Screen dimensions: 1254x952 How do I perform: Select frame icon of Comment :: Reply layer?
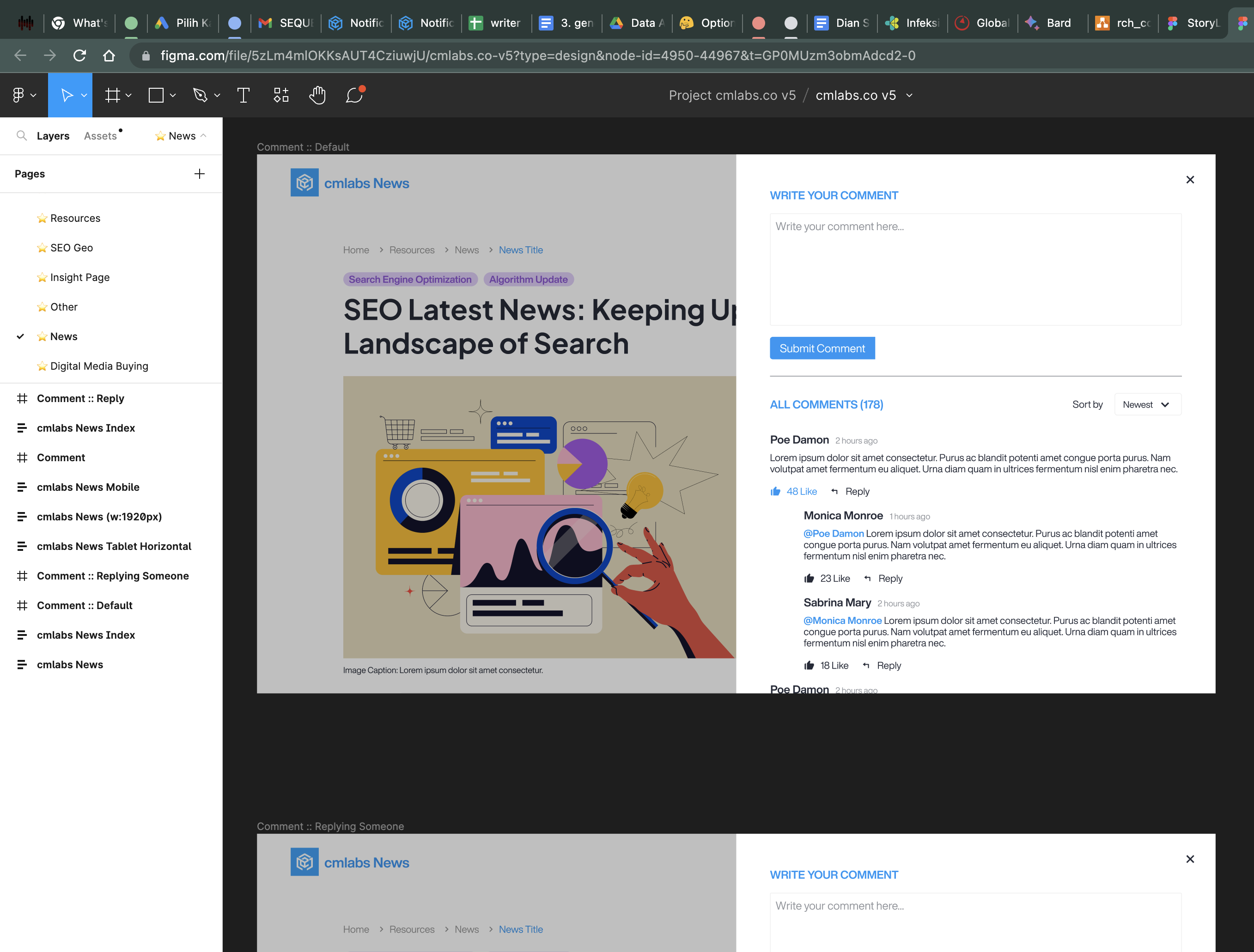22,399
